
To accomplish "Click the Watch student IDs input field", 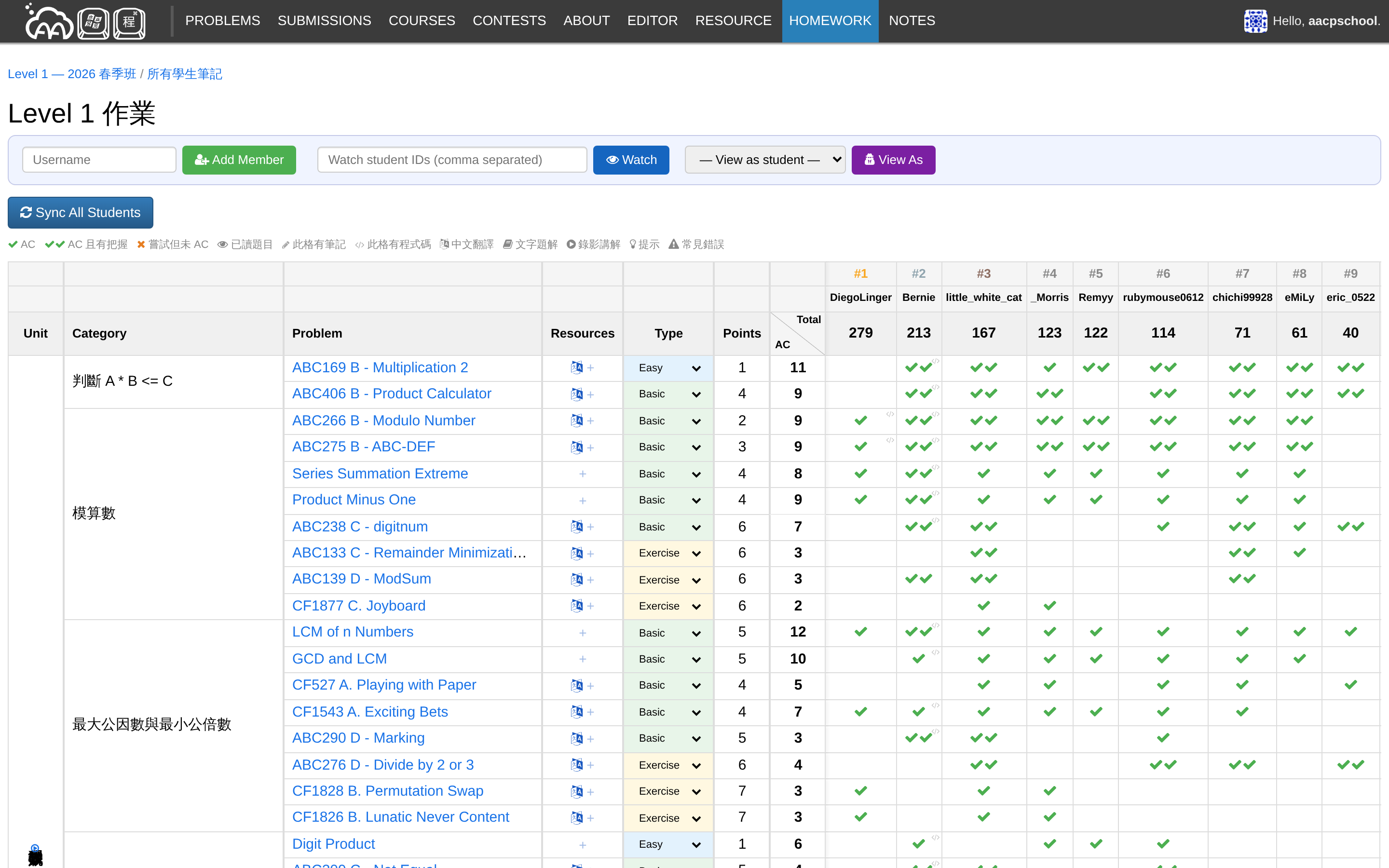I will (x=452, y=160).
